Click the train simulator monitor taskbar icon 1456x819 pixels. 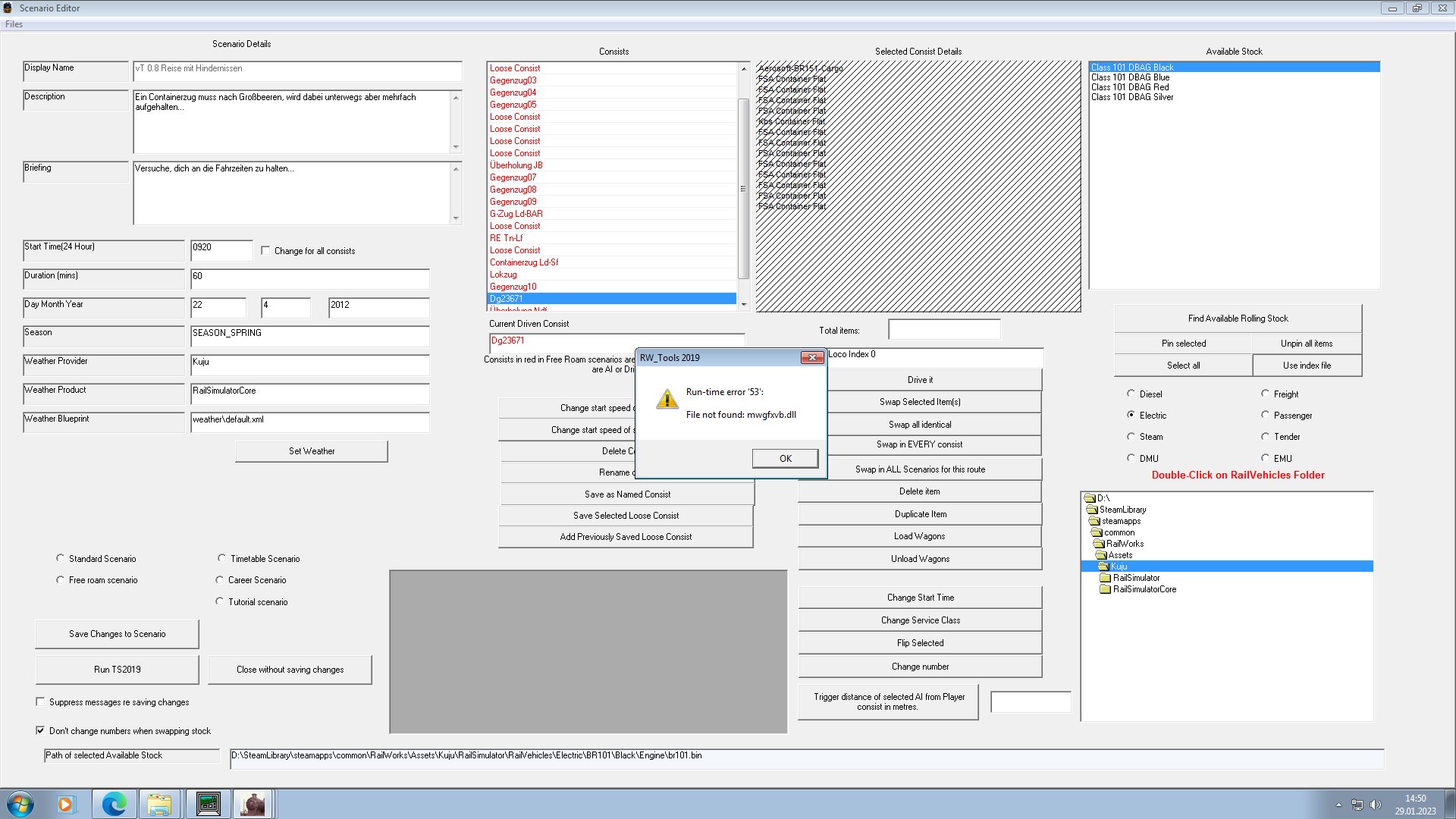click(x=208, y=804)
